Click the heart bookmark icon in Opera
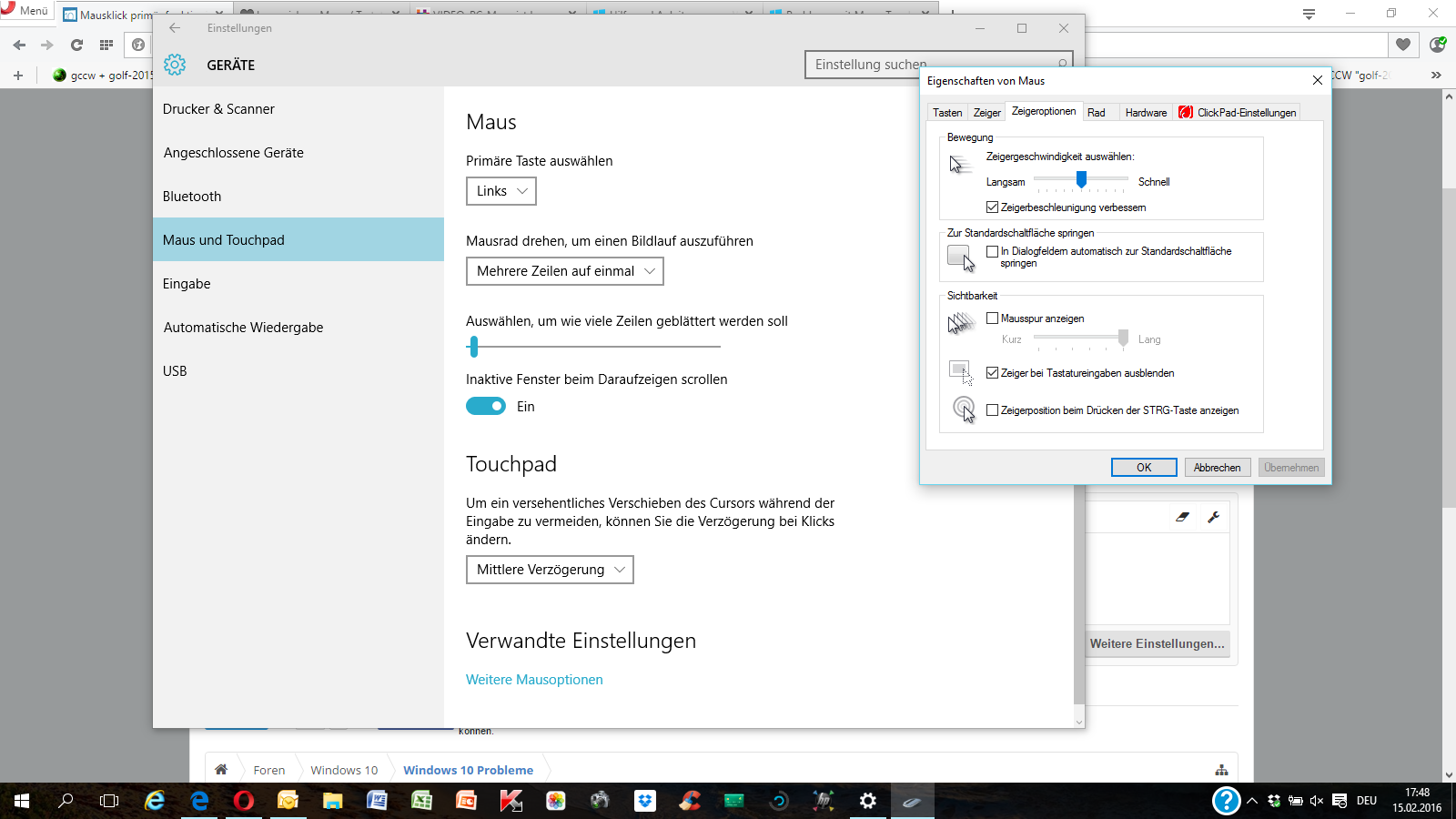Screen dimensions: 1456x819 (1403, 45)
